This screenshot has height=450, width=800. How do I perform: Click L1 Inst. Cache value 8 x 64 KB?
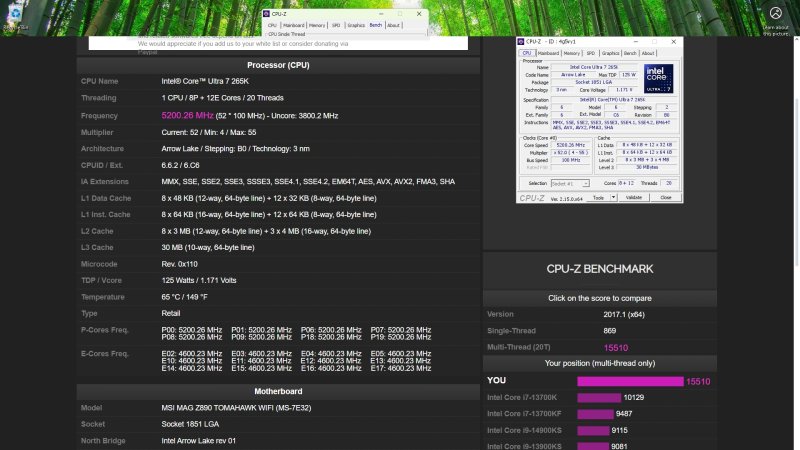pos(269,214)
